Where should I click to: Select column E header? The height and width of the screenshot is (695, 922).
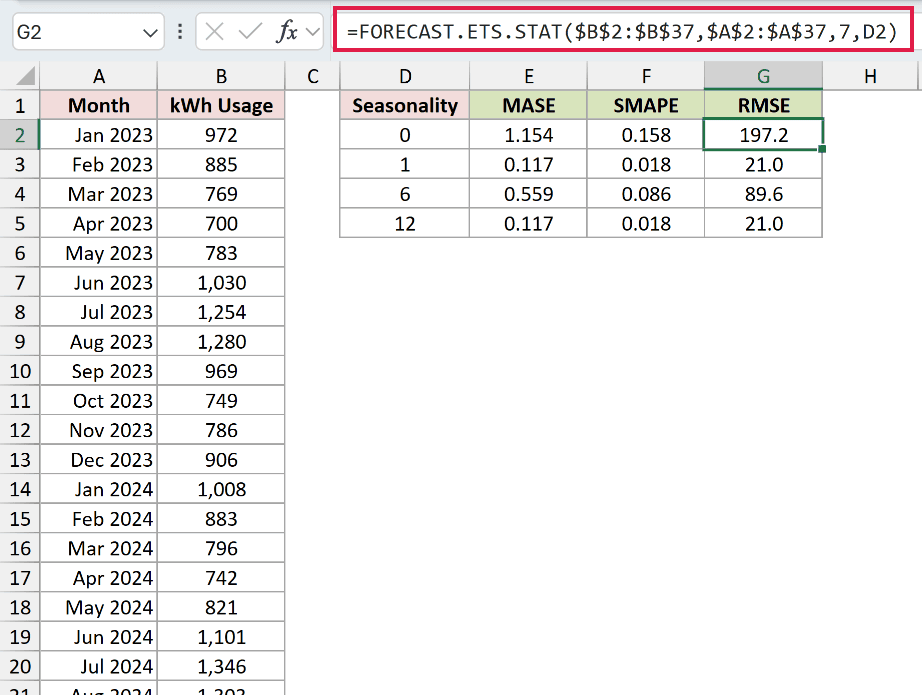coord(529,76)
